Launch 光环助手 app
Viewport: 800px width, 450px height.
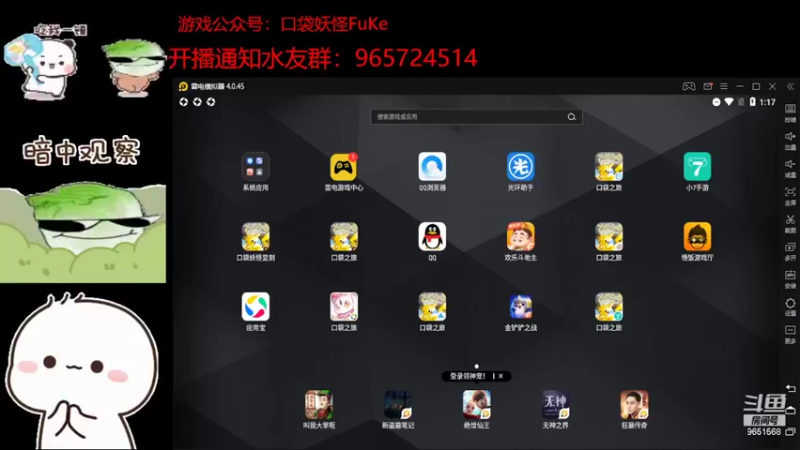[520, 167]
